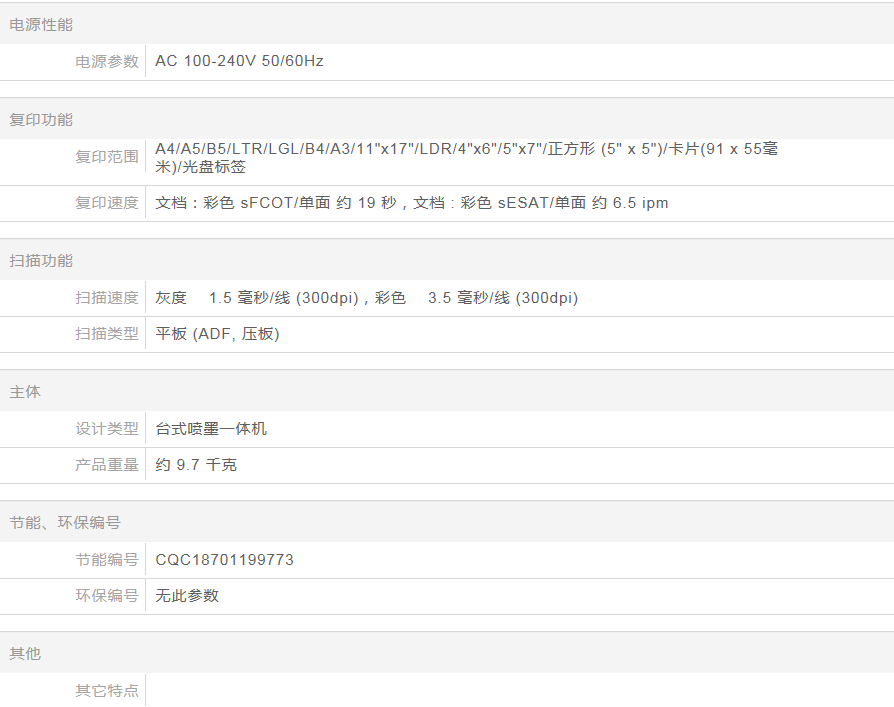Select the 扫描速度 row label
This screenshot has width=894, height=707.
click(x=107, y=298)
